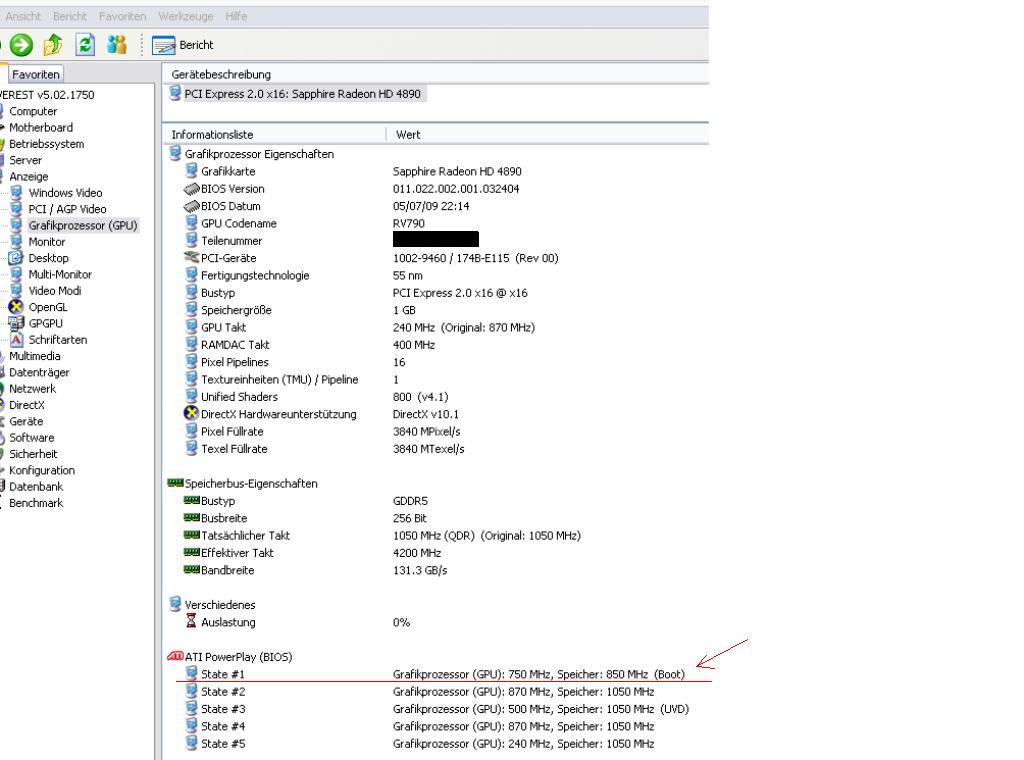The image size is (1024, 760).
Task: Select Software in the tree
Action: pos(31,437)
